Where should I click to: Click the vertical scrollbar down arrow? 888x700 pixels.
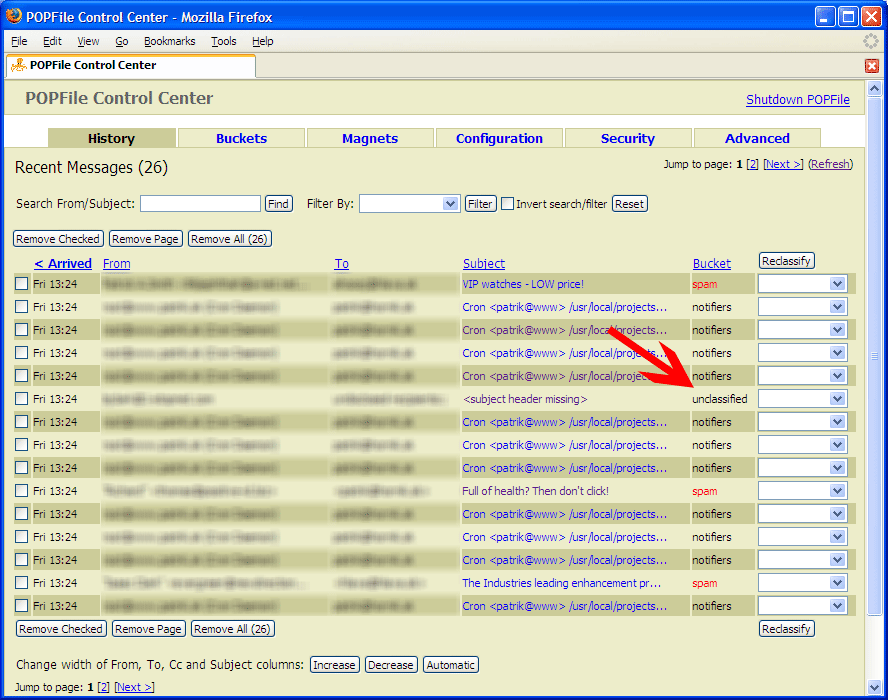coord(874,687)
